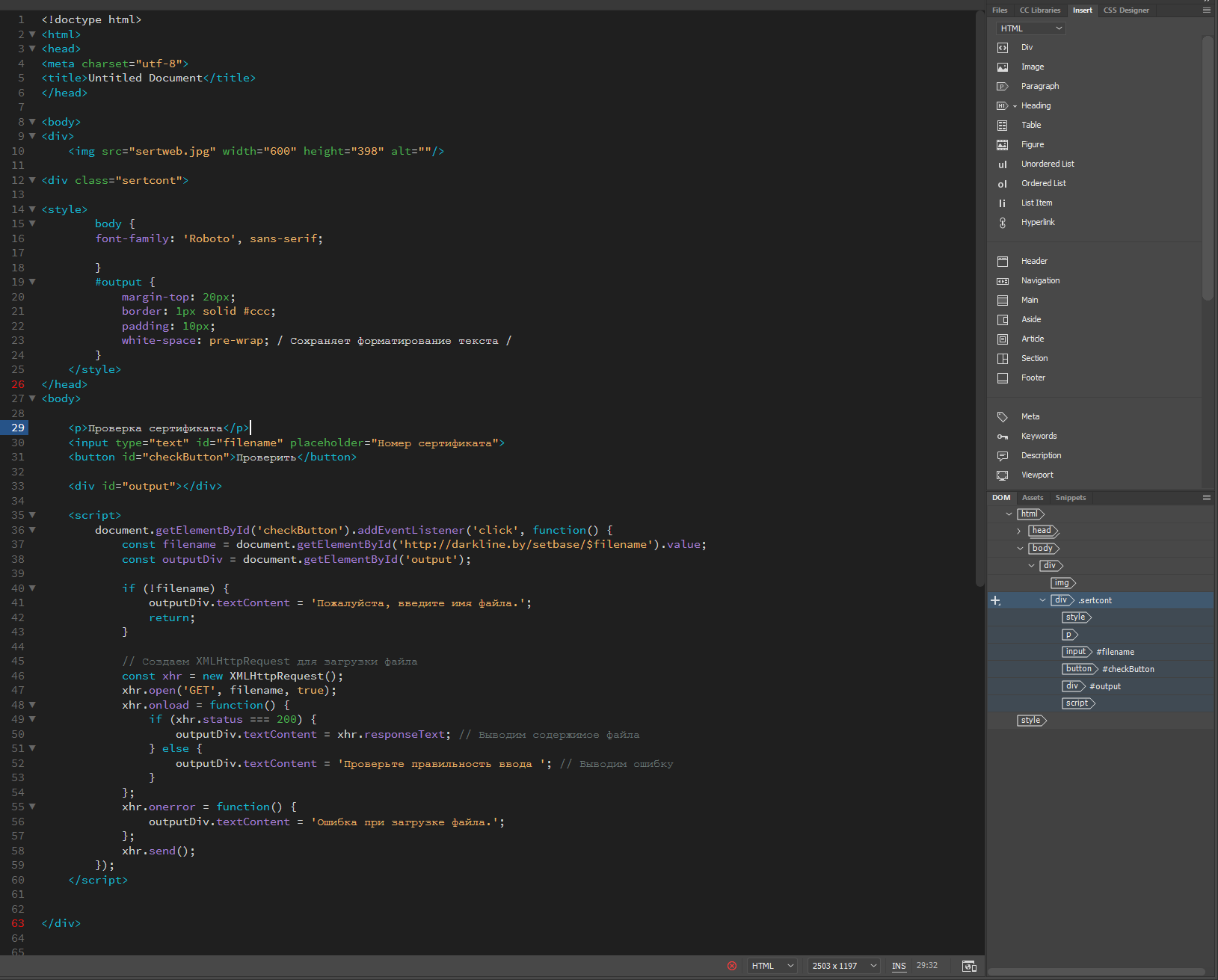Image resolution: width=1218 pixels, height=980 pixels.
Task: Click the add element plus button beside div .sertcont
Action: (x=995, y=600)
